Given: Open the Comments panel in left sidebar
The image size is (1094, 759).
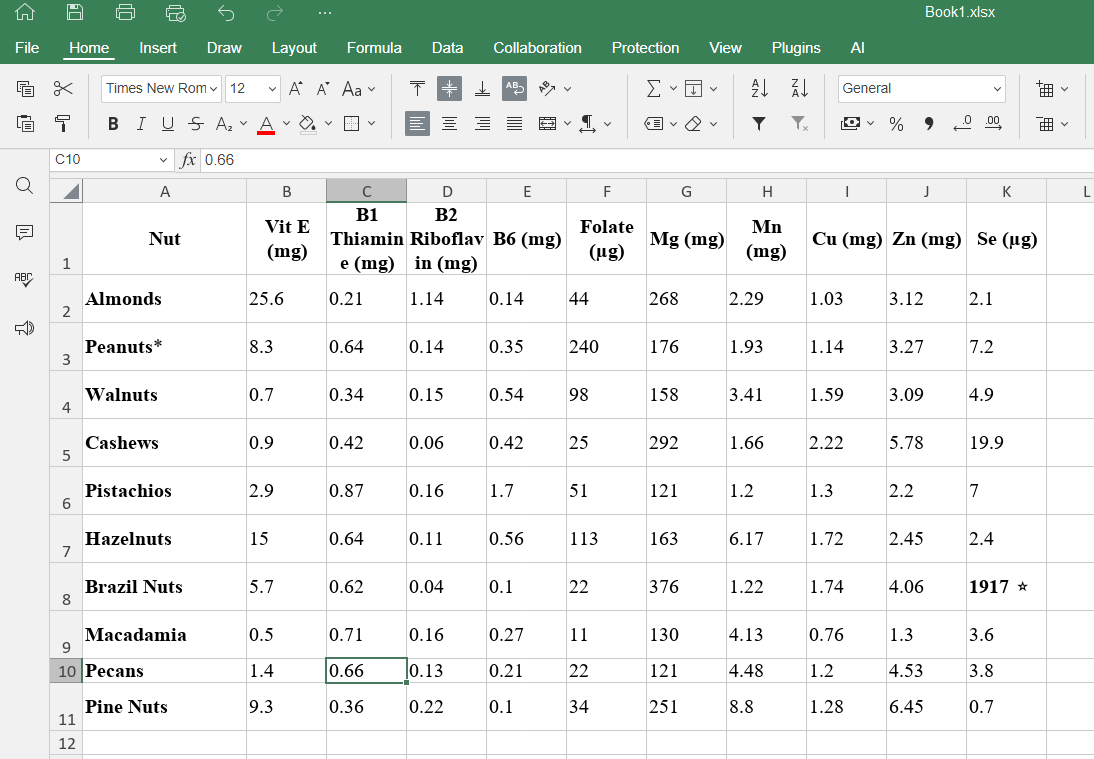Looking at the screenshot, I should coord(25,232).
